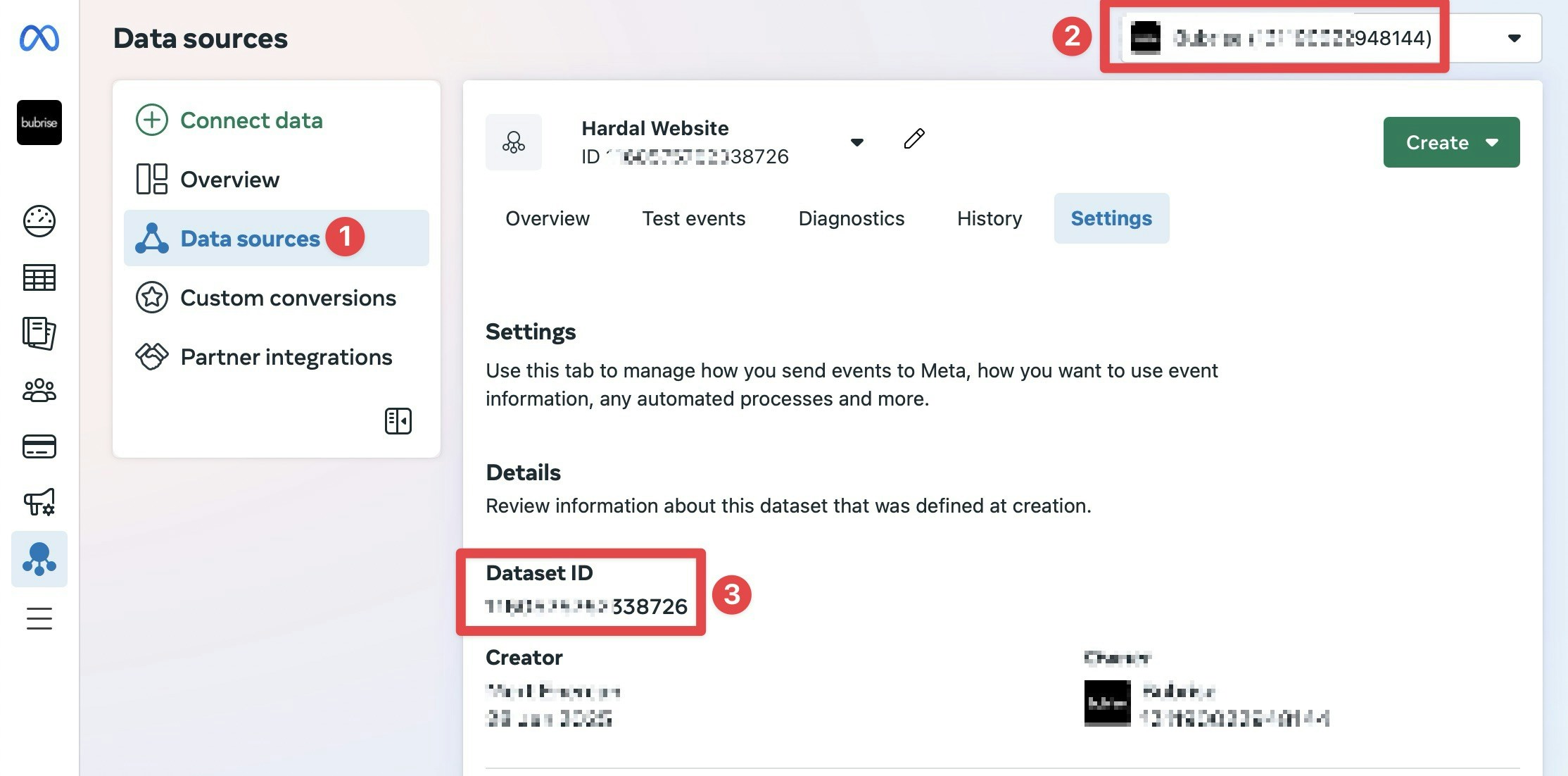Open the audiences people icon in sidebar
Viewport: 1568px width, 776px height.
[39, 390]
